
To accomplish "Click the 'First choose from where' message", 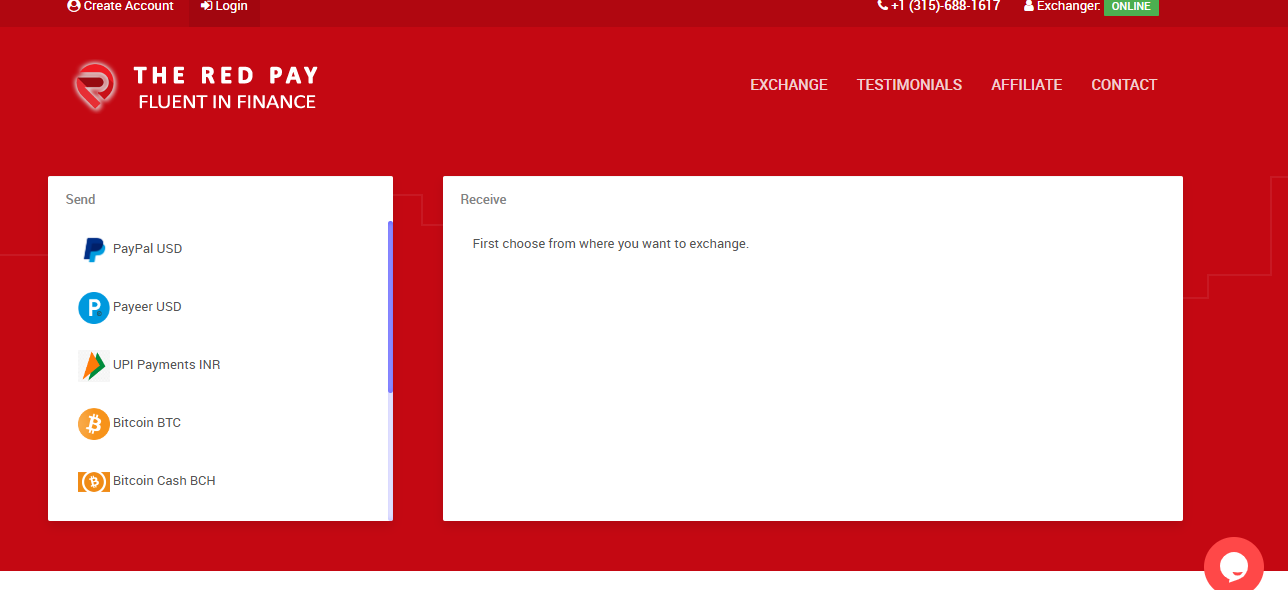I will [x=610, y=244].
